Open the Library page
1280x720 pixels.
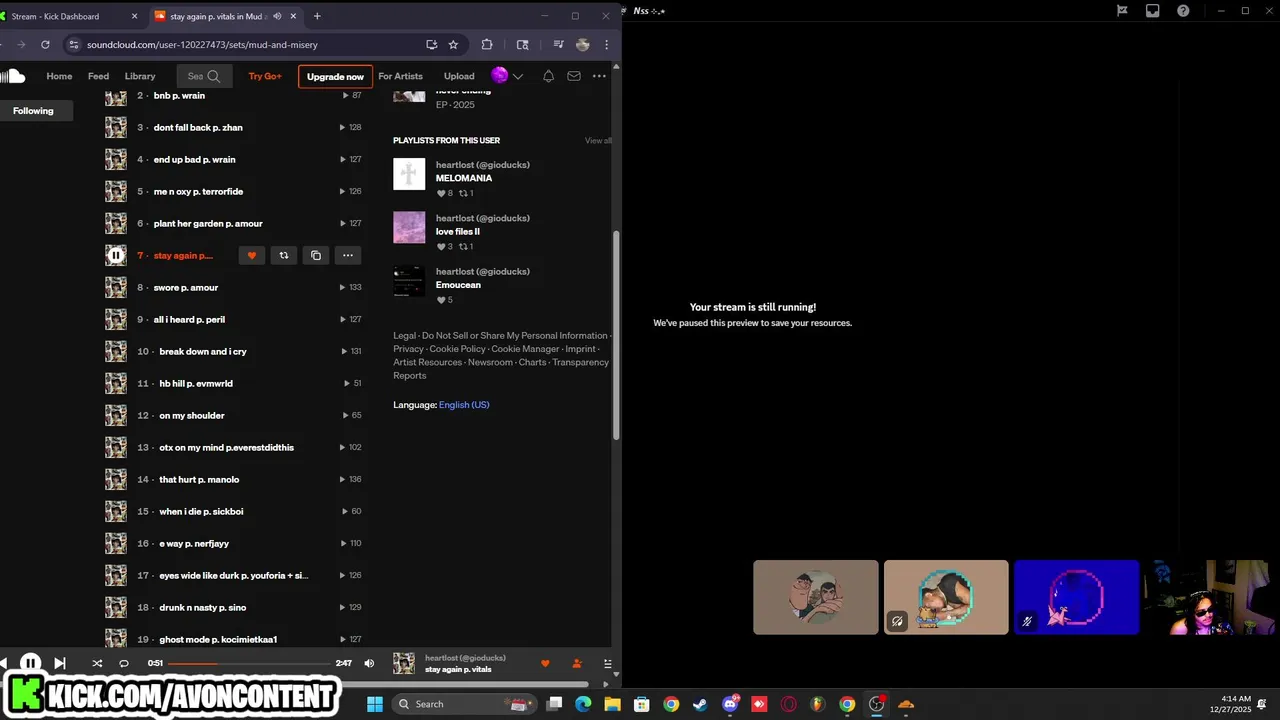tap(140, 76)
